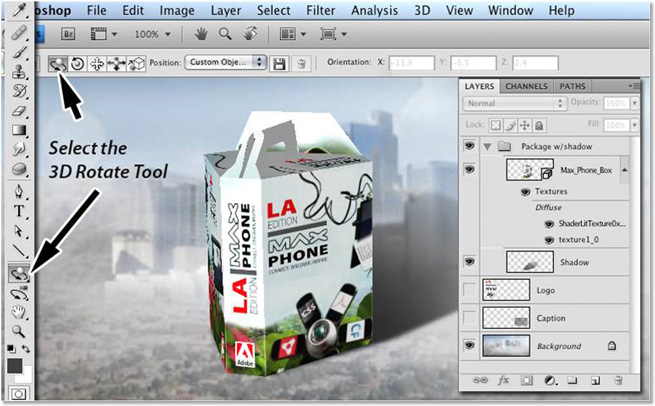Image resolution: width=655 pixels, height=406 pixels.
Task: Open the Normal blend mode dropdown
Action: [515, 103]
